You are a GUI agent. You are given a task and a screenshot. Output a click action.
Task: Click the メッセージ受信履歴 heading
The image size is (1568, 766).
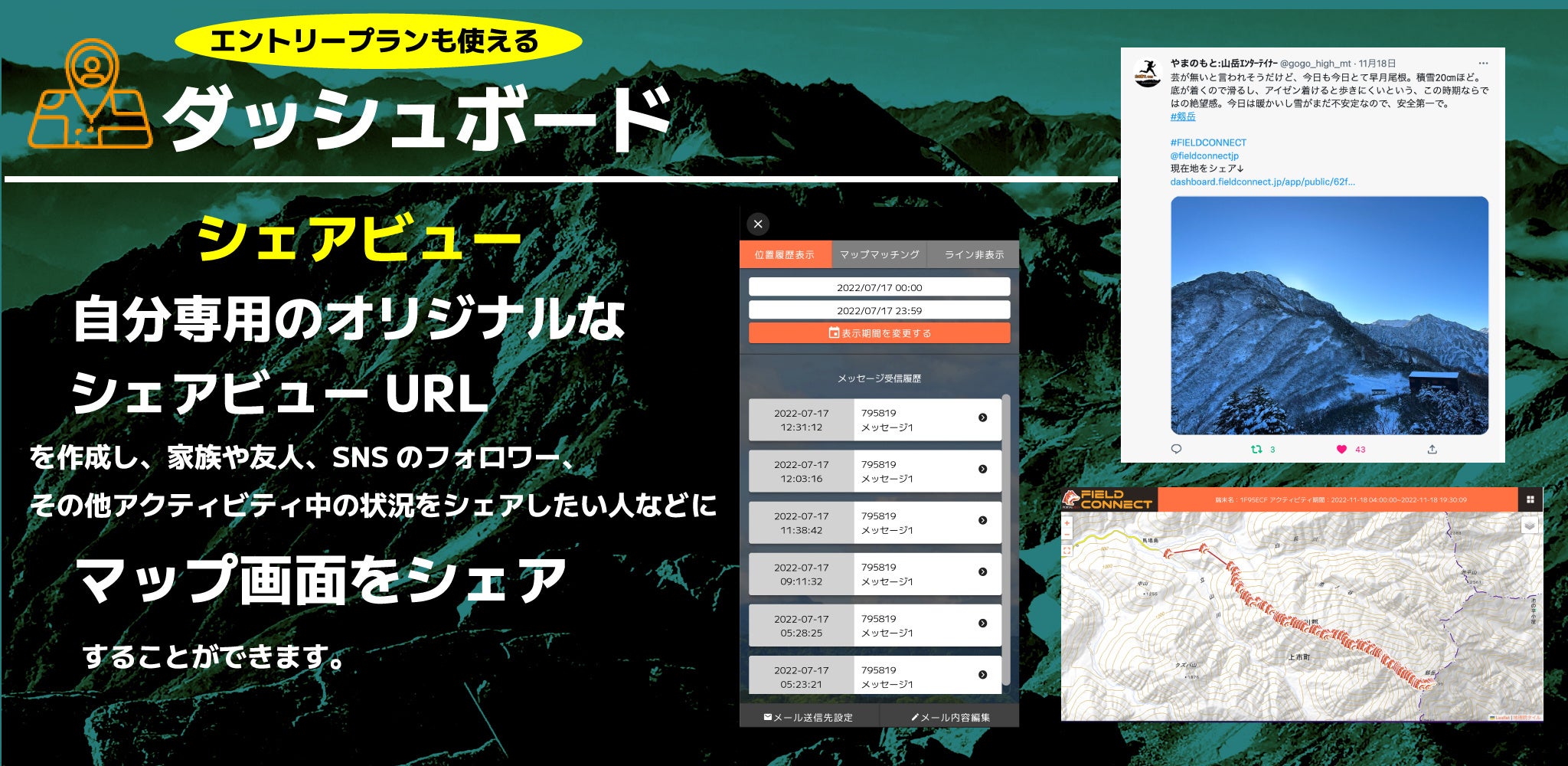[879, 378]
